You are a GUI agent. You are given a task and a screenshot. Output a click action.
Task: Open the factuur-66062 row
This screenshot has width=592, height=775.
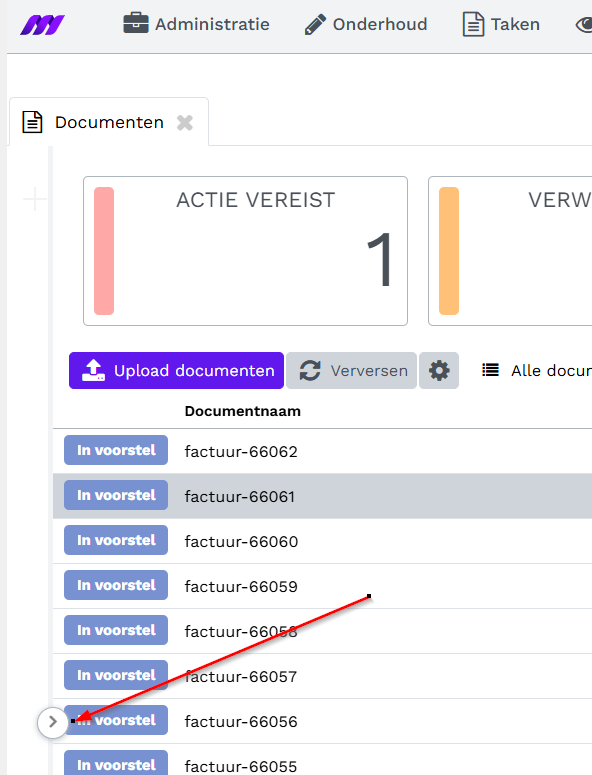[322, 451]
